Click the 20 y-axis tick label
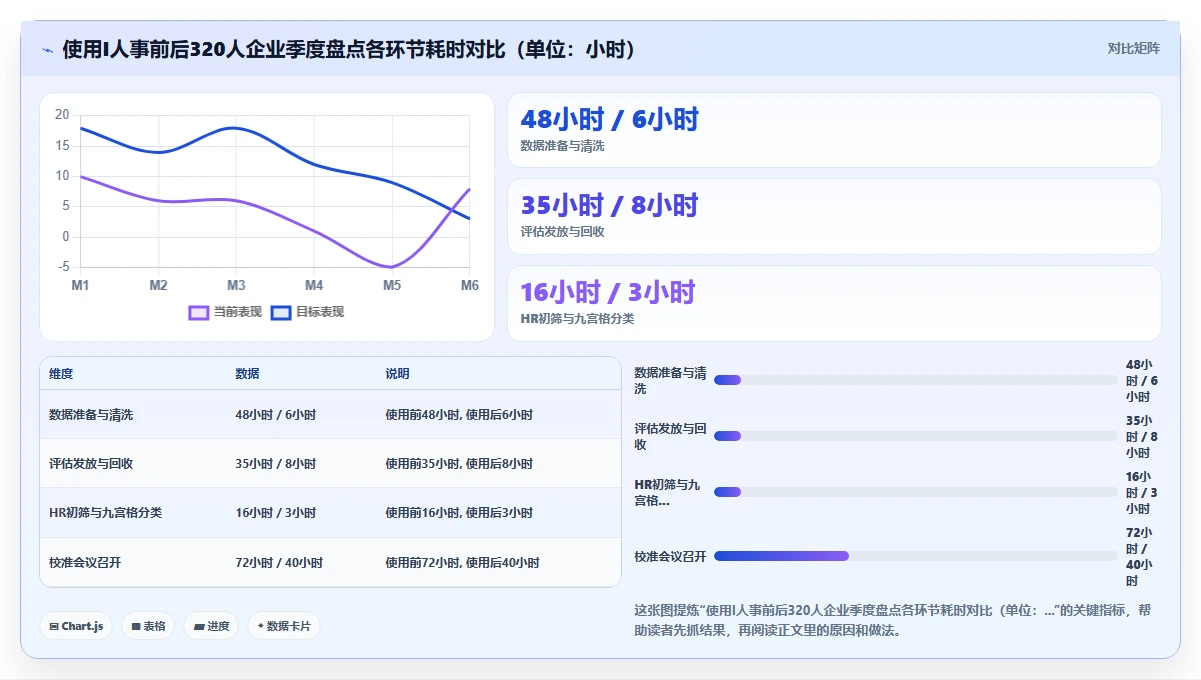1201x680 pixels. point(62,115)
